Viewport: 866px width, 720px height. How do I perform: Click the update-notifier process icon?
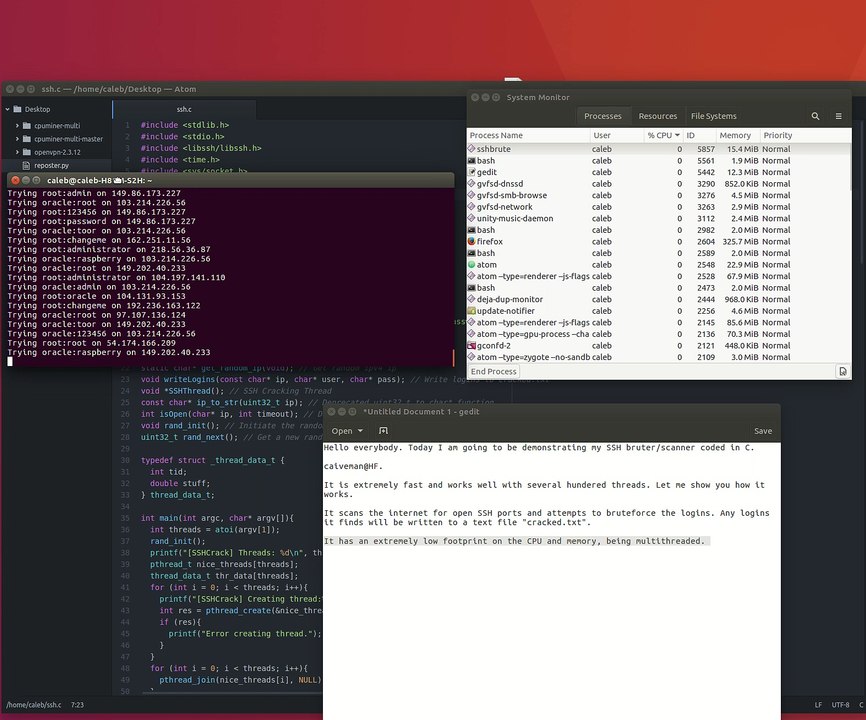(472, 311)
